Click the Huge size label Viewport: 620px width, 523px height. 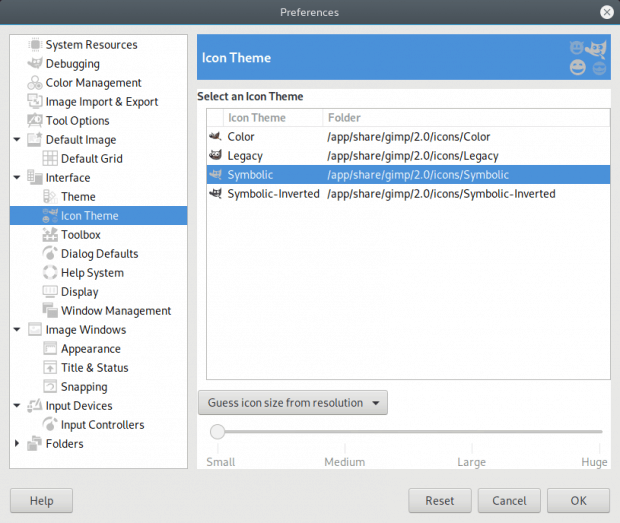click(594, 462)
